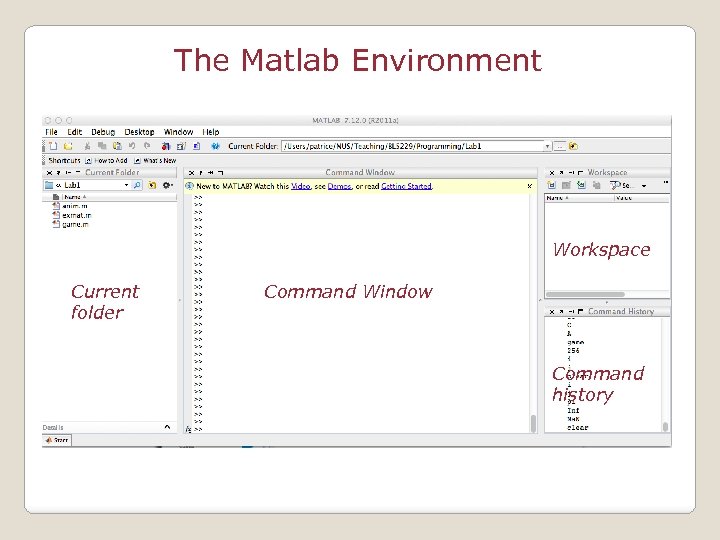720x540 pixels.
Task: Undock the Workspace panel
Action: pyautogui.click(x=561, y=173)
